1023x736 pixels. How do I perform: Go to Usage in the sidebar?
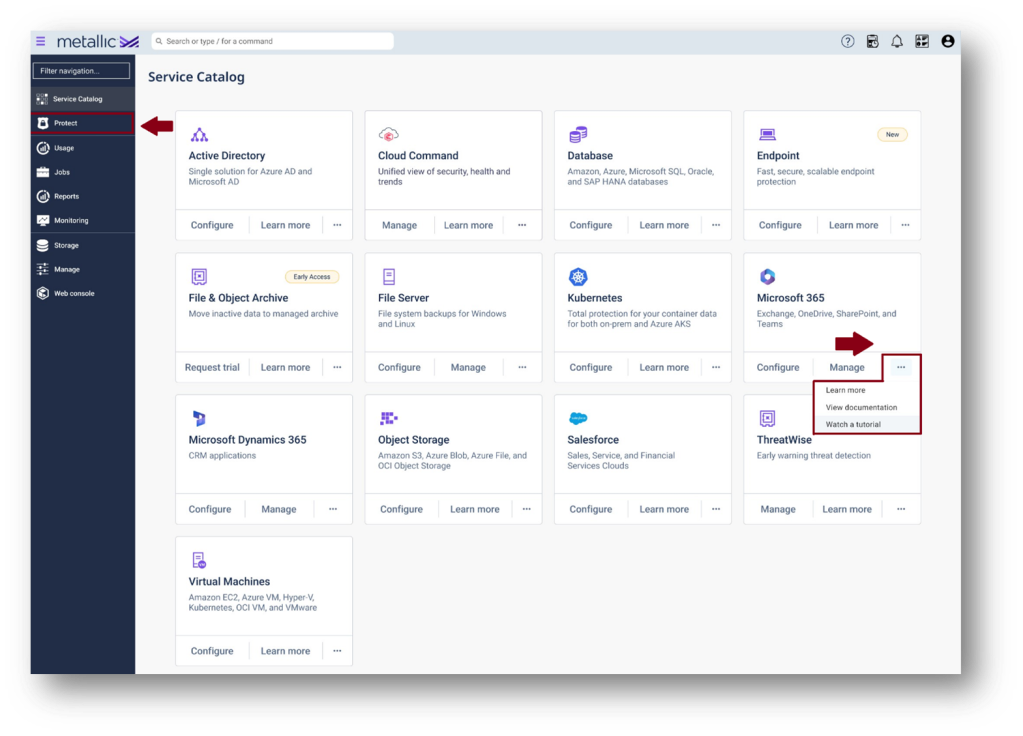coord(83,148)
